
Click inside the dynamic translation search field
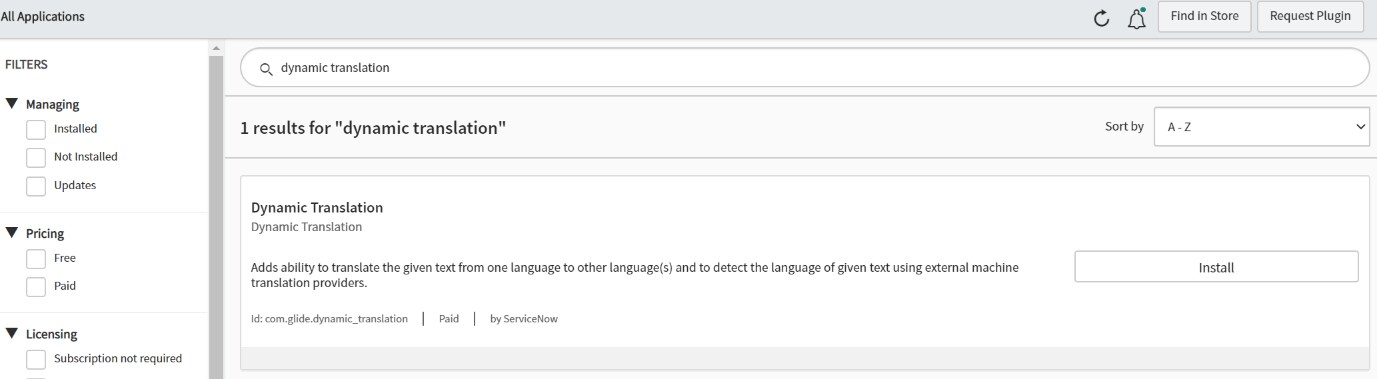(x=805, y=68)
